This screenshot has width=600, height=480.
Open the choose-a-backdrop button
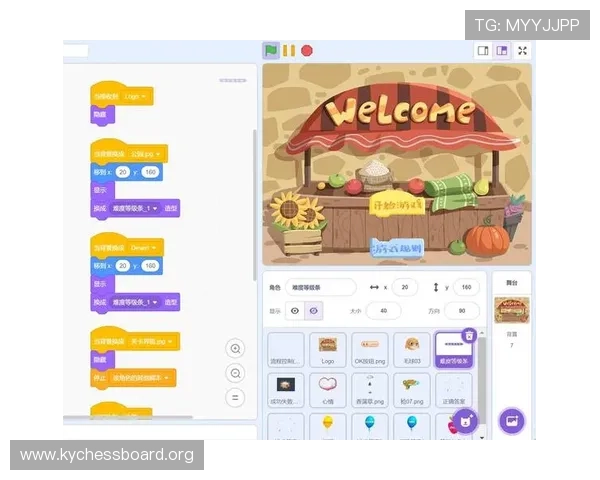(x=512, y=421)
